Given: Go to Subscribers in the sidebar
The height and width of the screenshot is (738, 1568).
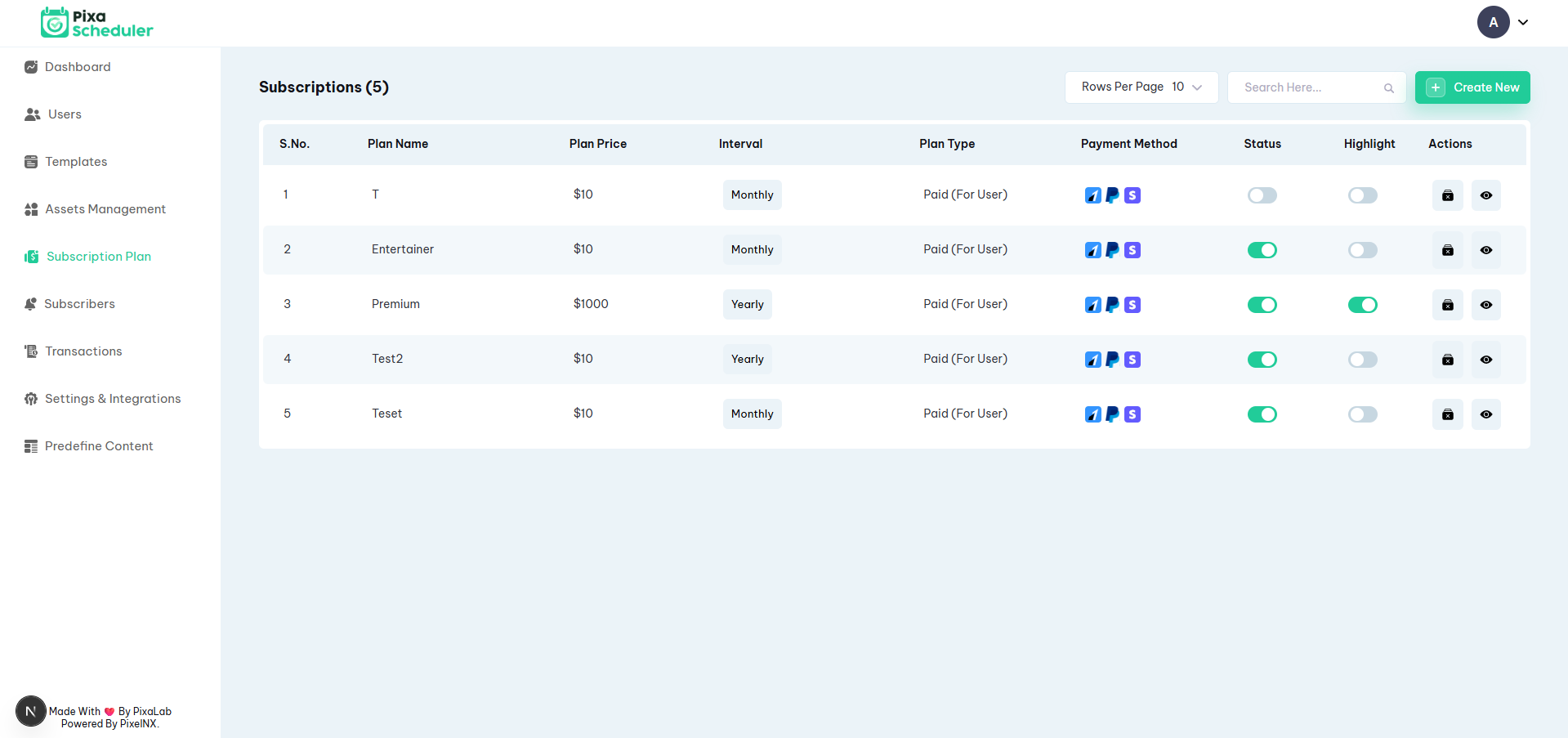Looking at the screenshot, I should (79, 304).
